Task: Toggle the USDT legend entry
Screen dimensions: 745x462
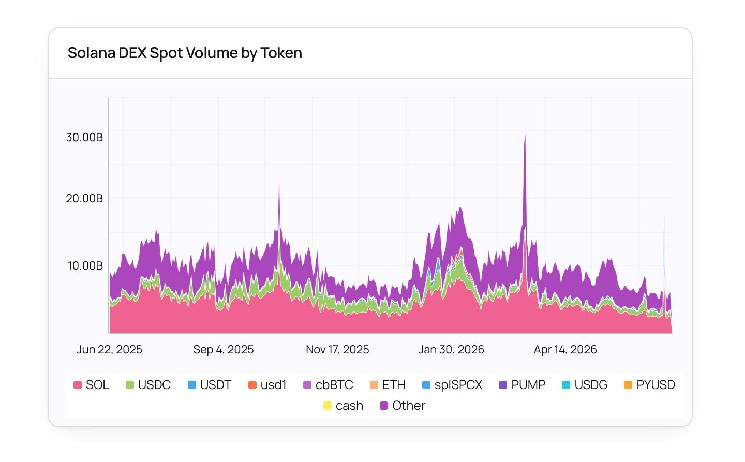Action: point(210,385)
